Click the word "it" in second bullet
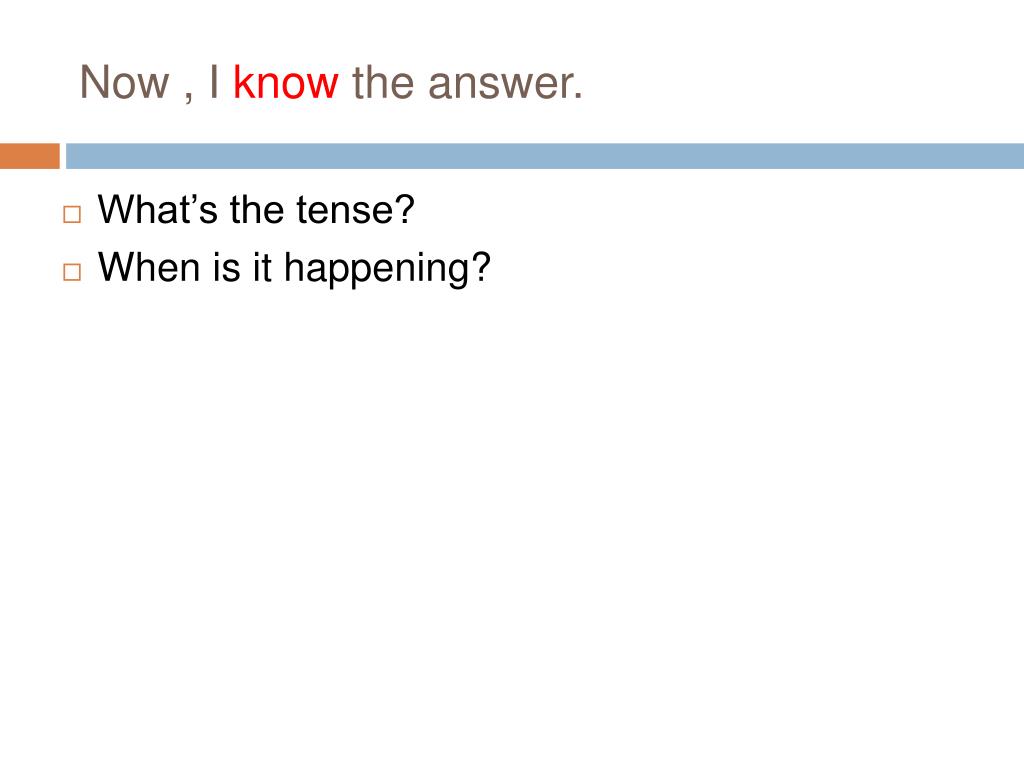The image size is (1024, 768). 262,267
